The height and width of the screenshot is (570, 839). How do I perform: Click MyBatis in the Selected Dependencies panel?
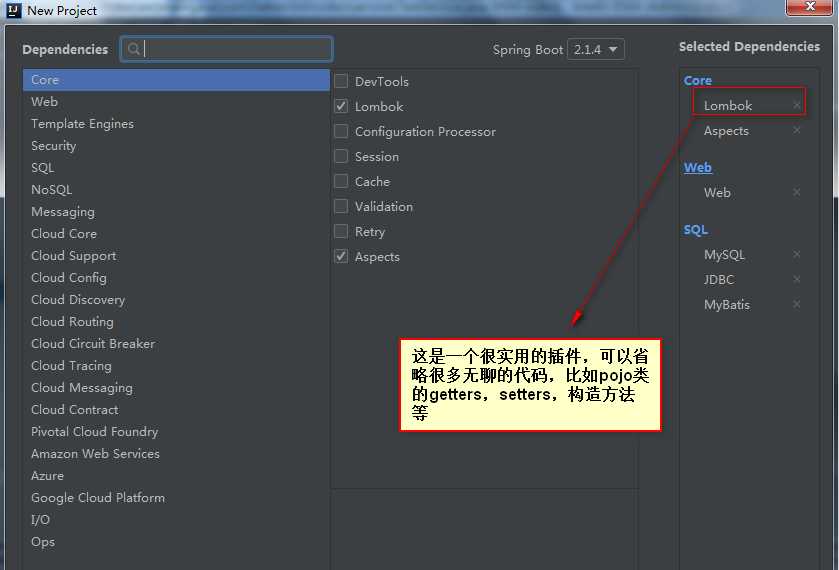727,305
